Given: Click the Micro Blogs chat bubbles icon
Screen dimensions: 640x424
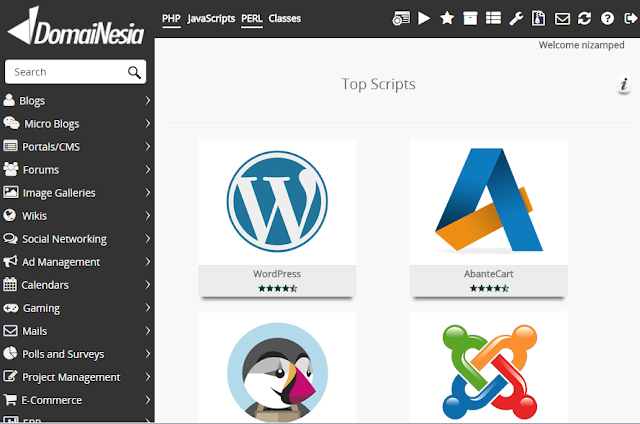Looking at the screenshot, I should click(11, 123).
